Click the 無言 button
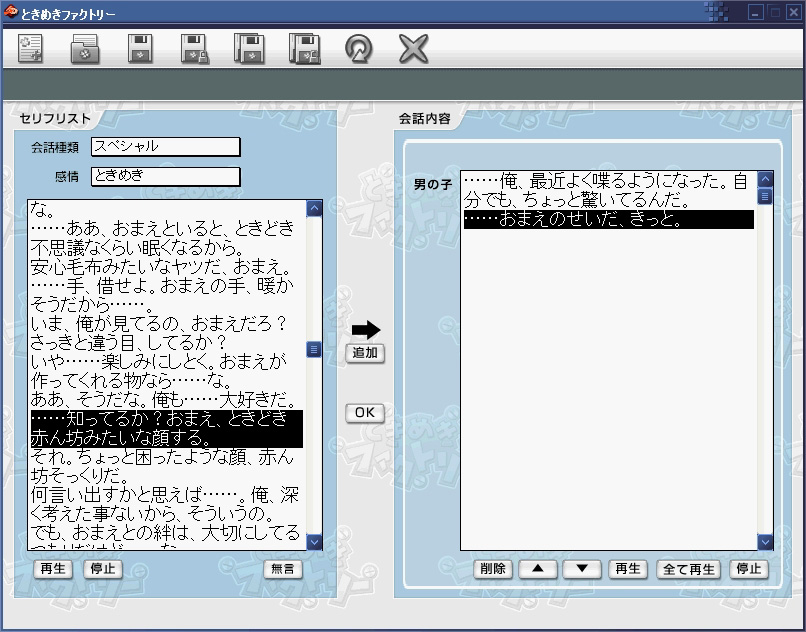The width and height of the screenshot is (806, 632). [283, 569]
